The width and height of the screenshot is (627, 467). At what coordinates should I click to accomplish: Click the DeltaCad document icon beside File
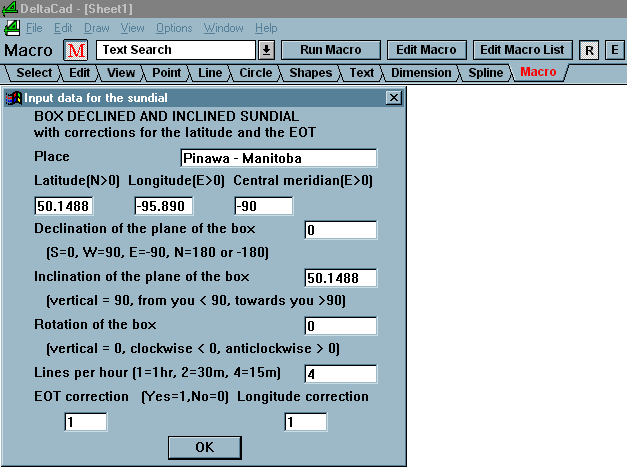click(x=11, y=28)
